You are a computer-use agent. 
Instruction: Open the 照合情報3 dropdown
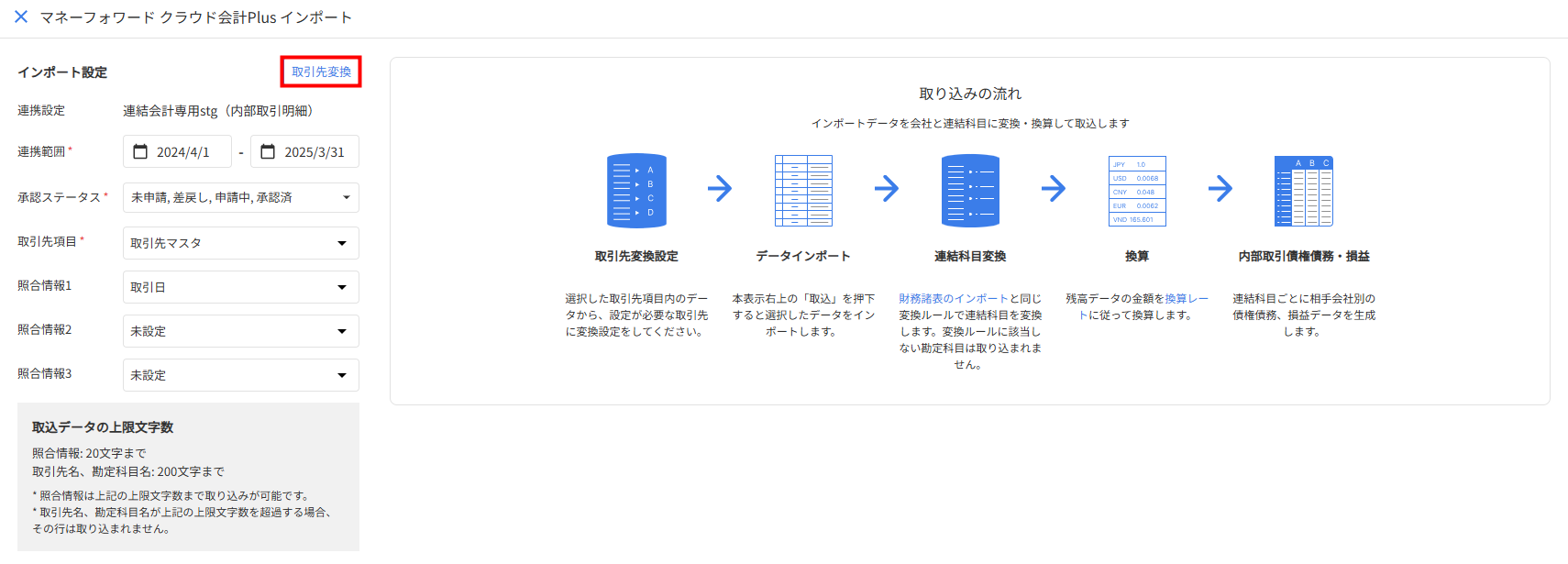tap(241, 375)
